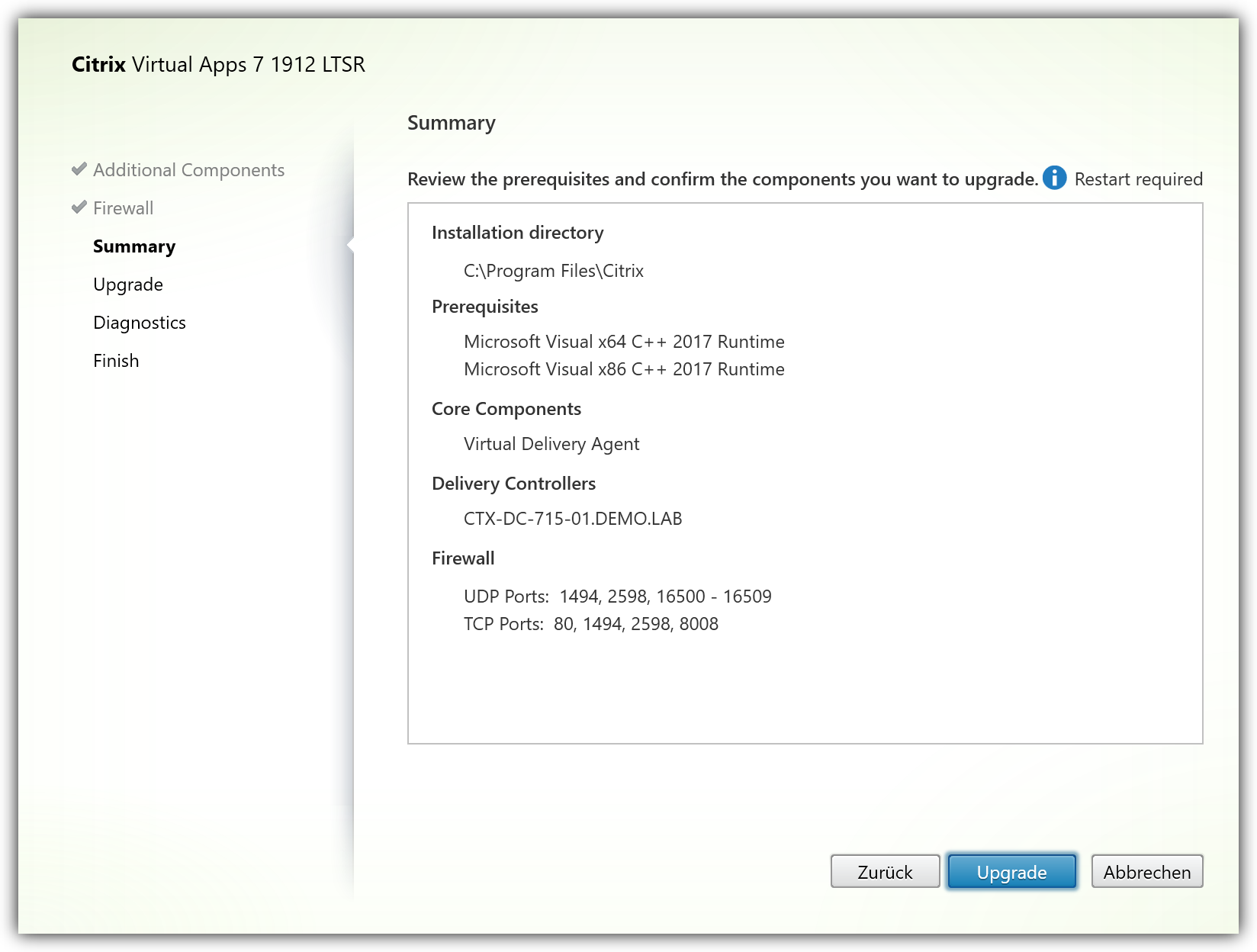Cancel the wizard with the Abbrechen button
1257x952 pixels.
pyautogui.click(x=1146, y=872)
